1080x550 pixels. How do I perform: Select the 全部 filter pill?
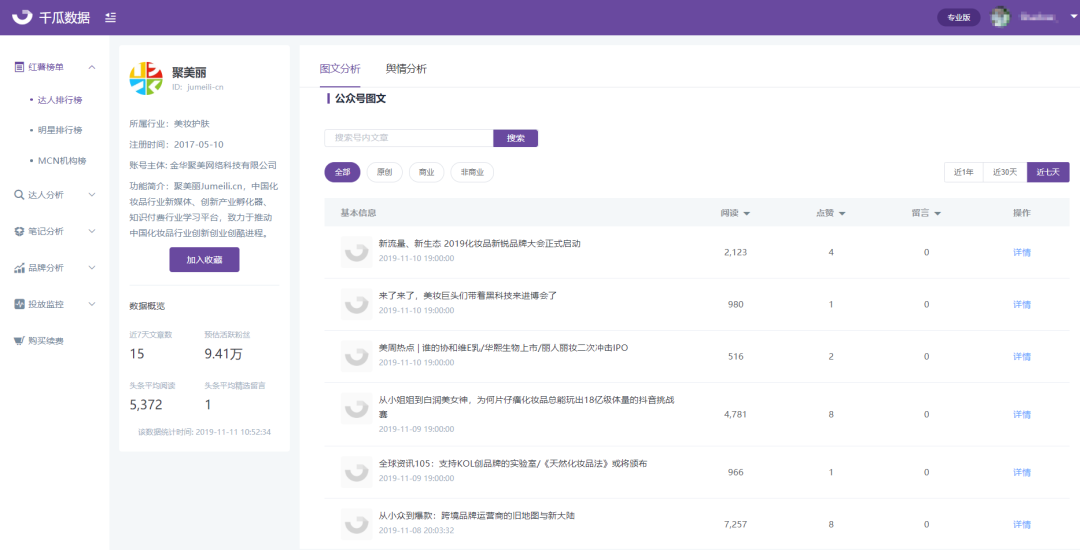(342, 172)
